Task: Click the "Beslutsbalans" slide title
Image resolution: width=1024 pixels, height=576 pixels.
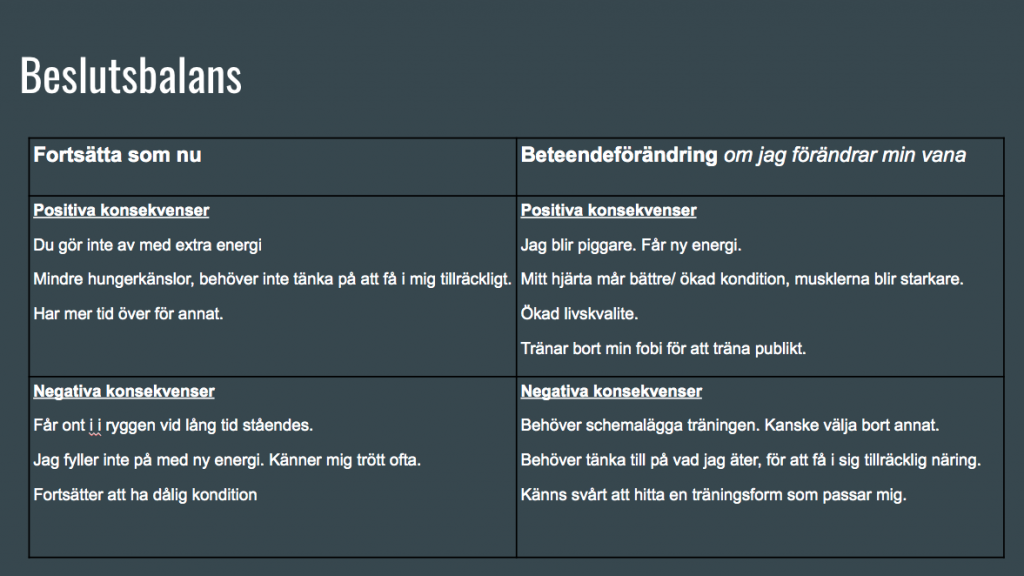Action: click(x=130, y=76)
